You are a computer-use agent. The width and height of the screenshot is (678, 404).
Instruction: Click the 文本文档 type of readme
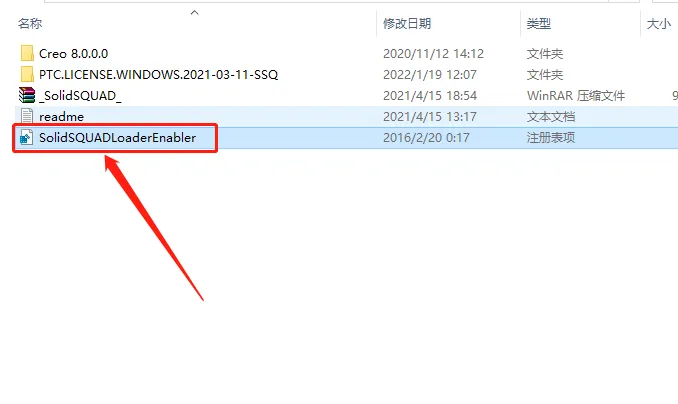click(550, 116)
